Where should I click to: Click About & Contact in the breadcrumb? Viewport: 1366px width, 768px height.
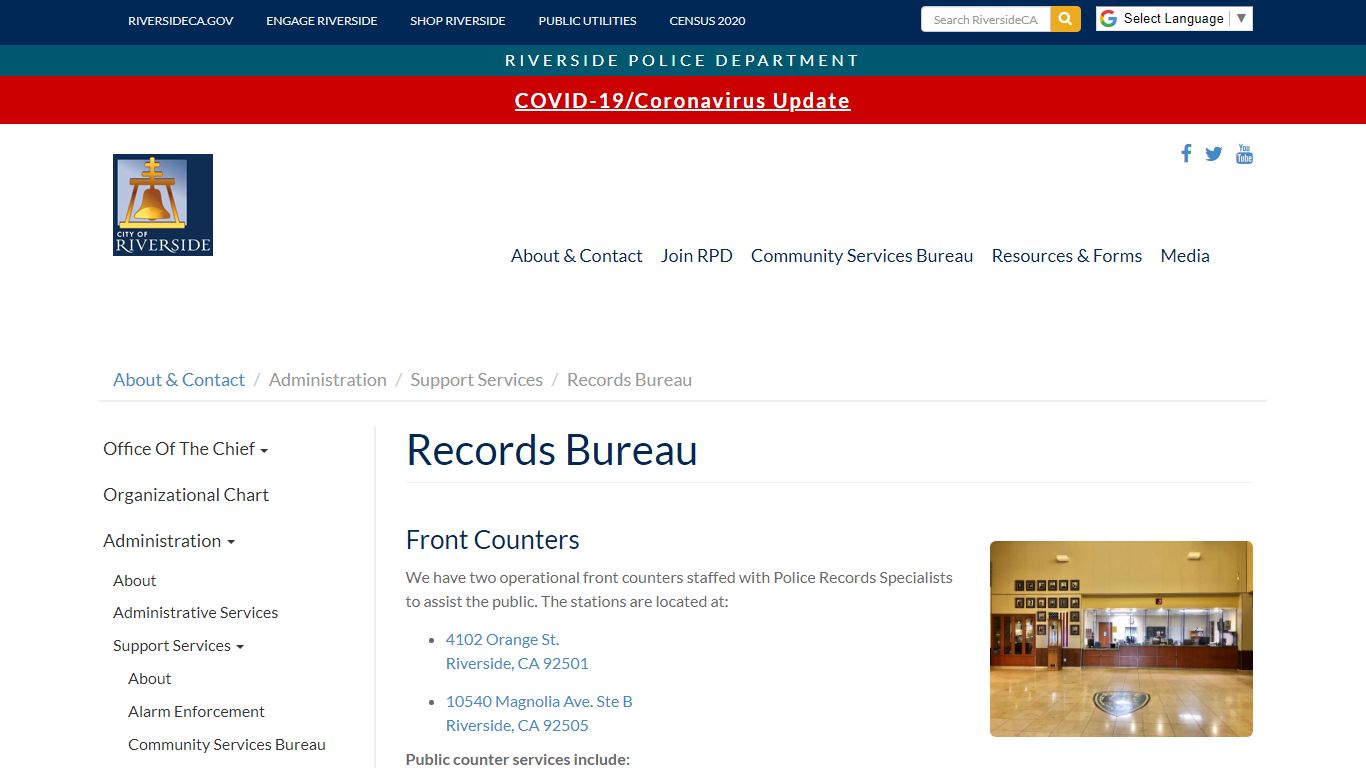[179, 380]
